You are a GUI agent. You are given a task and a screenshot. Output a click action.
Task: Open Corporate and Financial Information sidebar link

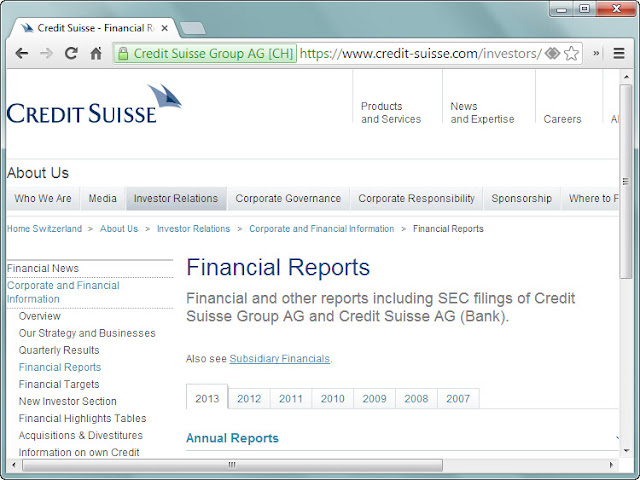pyautogui.click(x=63, y=292)
